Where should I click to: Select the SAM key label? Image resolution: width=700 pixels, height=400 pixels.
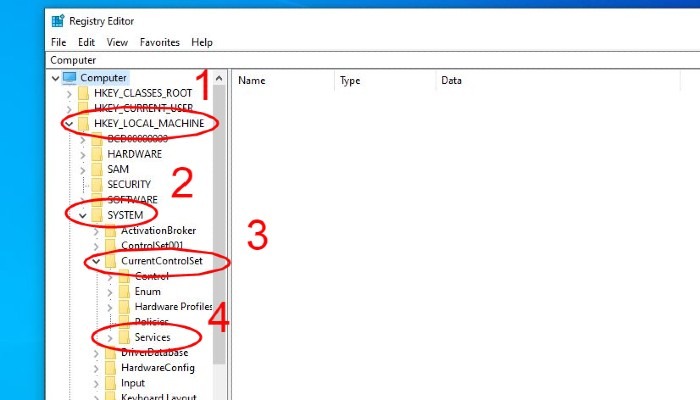(118, 169)
